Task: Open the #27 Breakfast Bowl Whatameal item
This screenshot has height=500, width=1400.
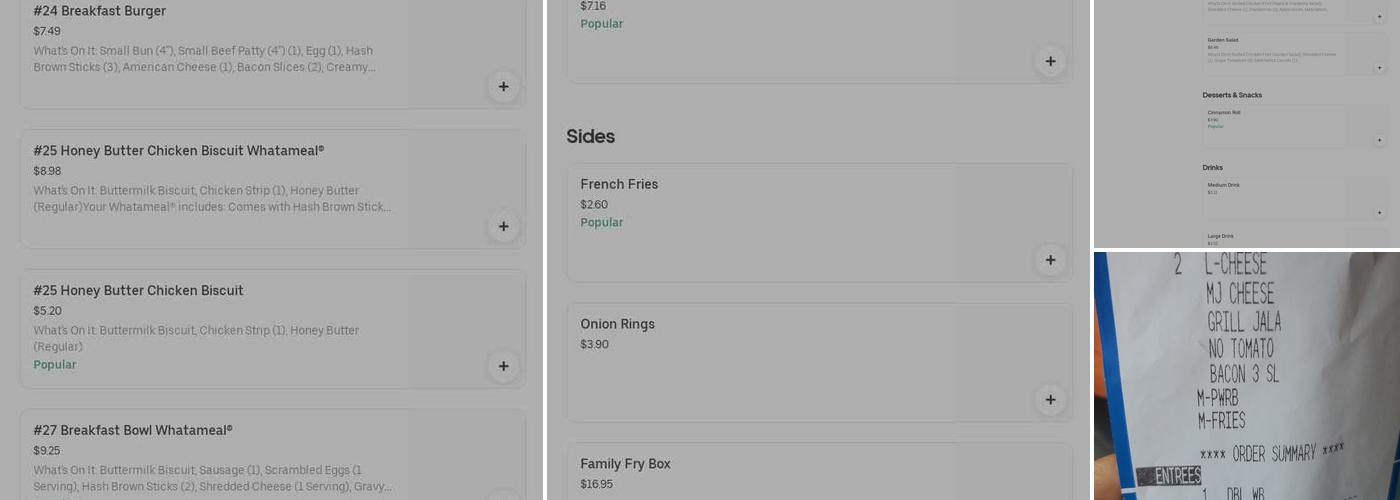Action: click(x=133, y=431)
